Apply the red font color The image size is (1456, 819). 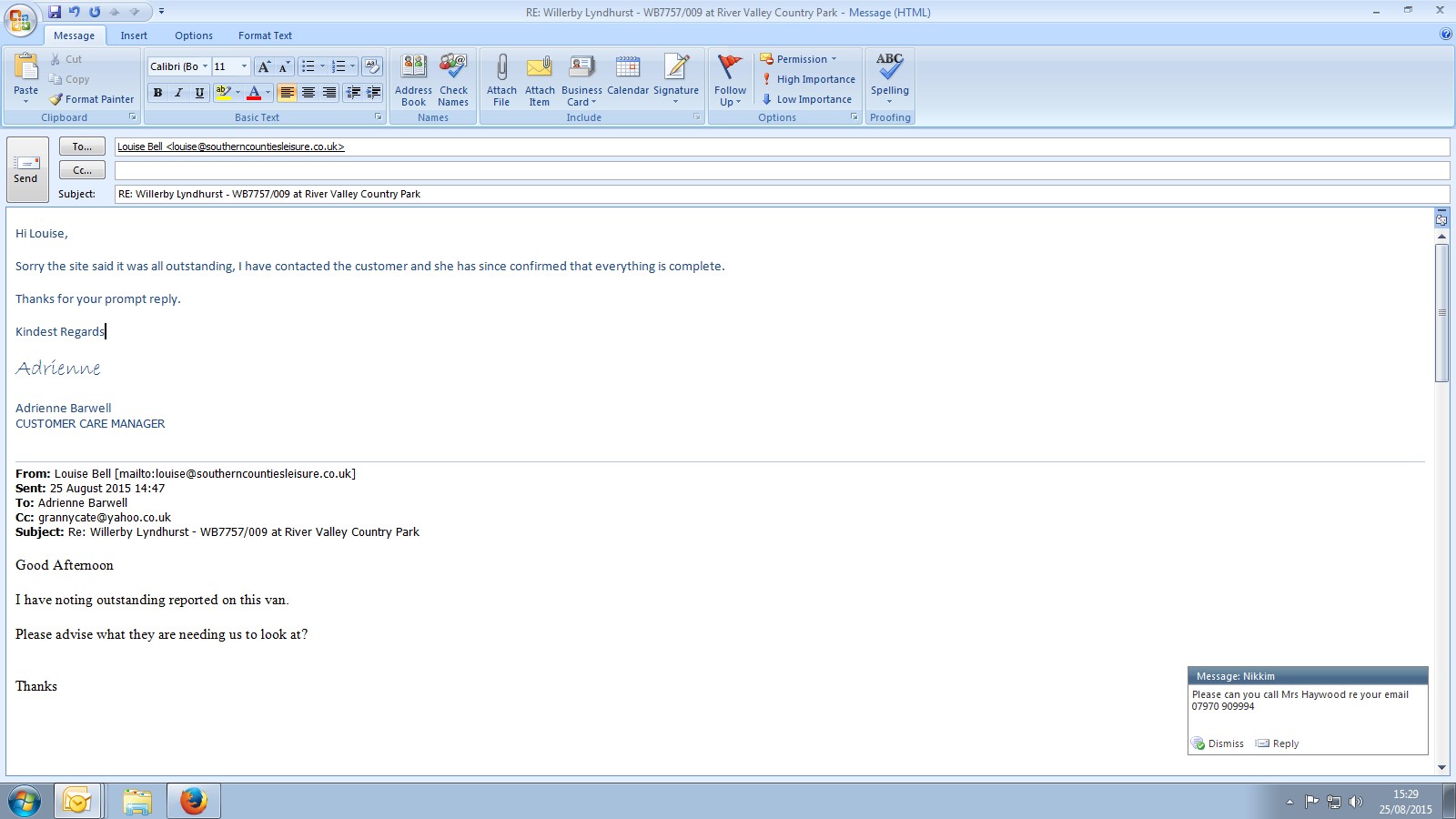tap(254, 93)
